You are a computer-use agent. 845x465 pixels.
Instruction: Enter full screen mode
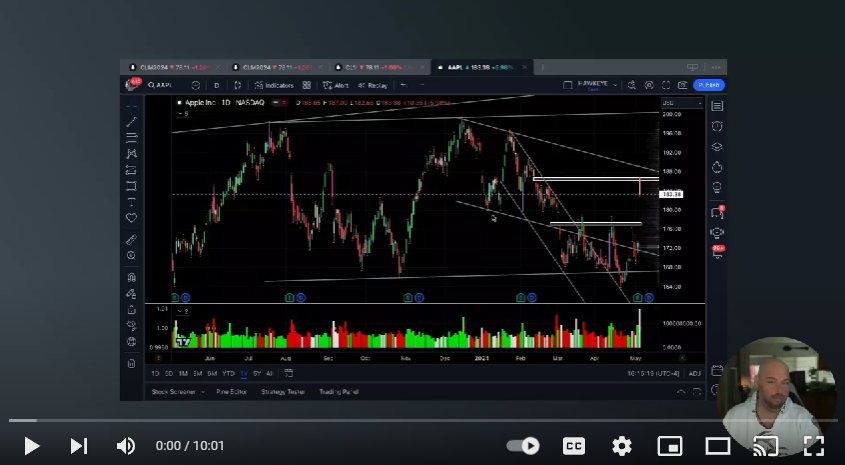813,446
